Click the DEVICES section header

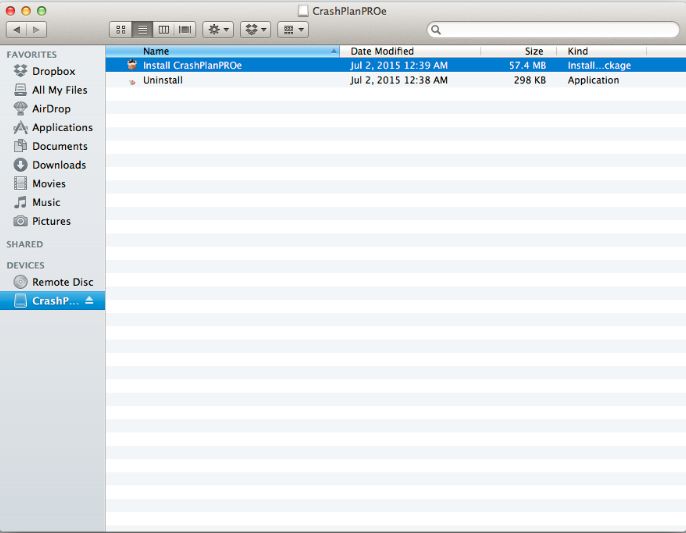25,266
